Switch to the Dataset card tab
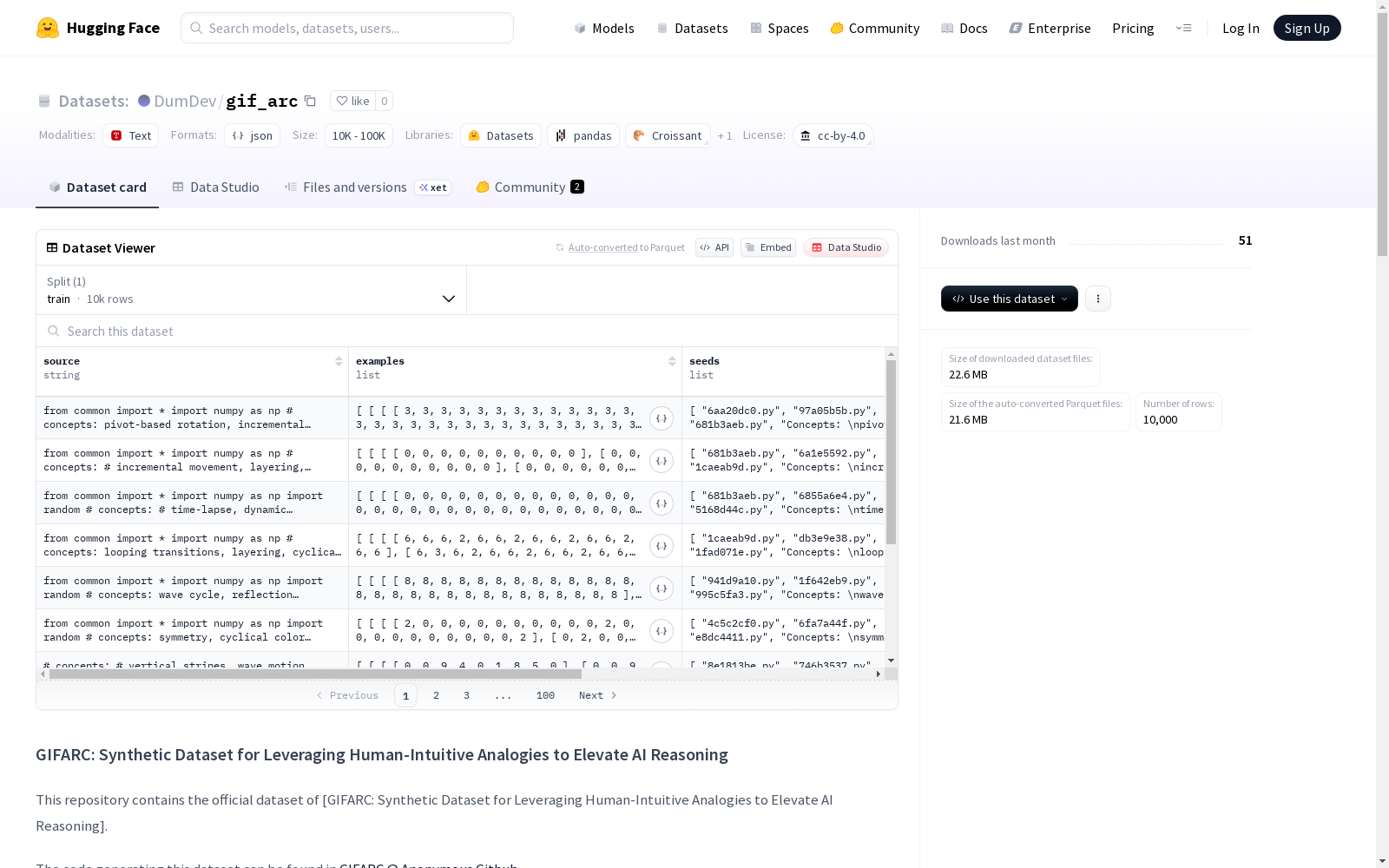This screenshot has width=1389, height=868. pyautogui.click(x=97, y=187)
